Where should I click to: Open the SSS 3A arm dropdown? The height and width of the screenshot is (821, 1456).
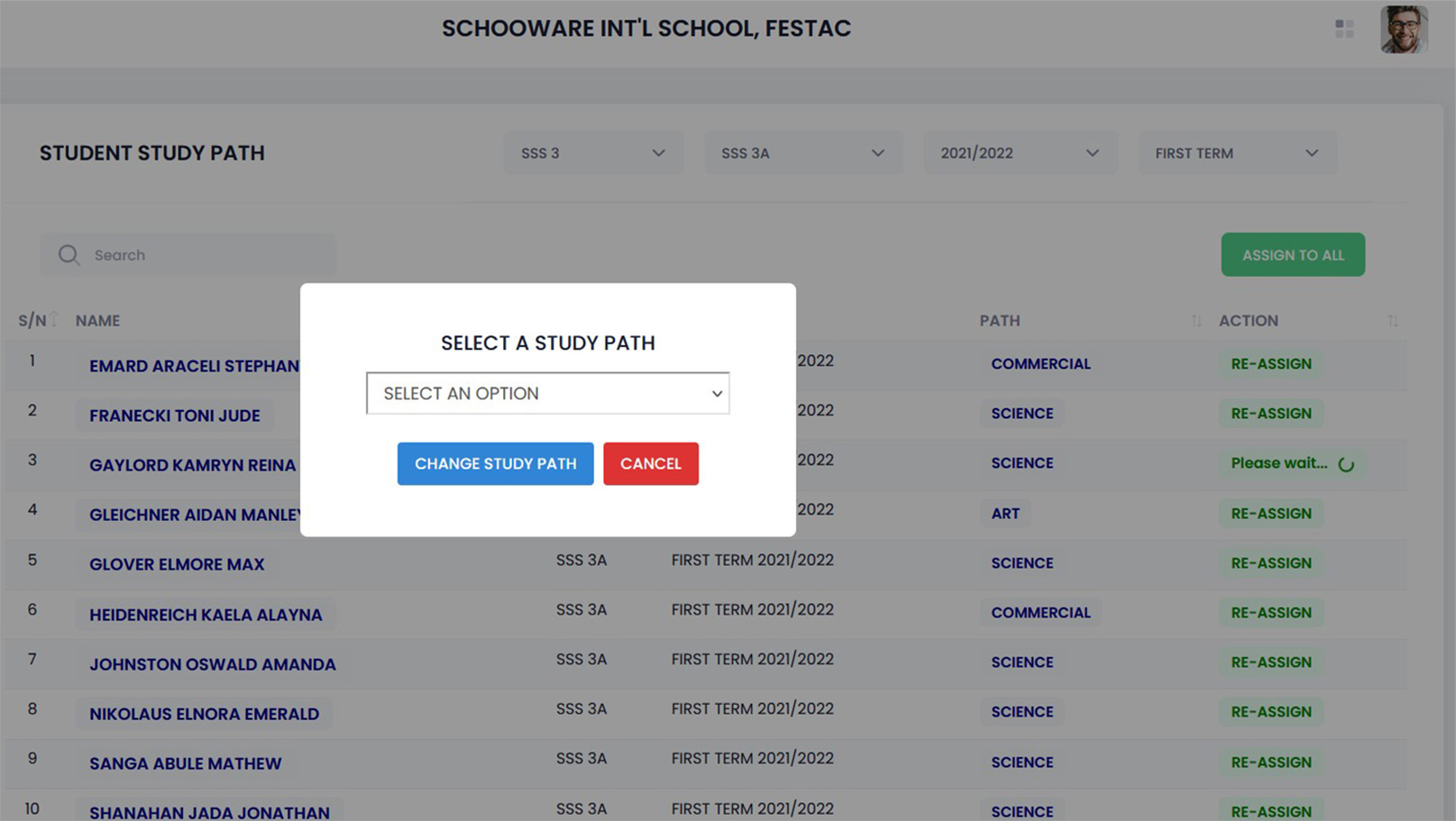click(x=803, y=153)
